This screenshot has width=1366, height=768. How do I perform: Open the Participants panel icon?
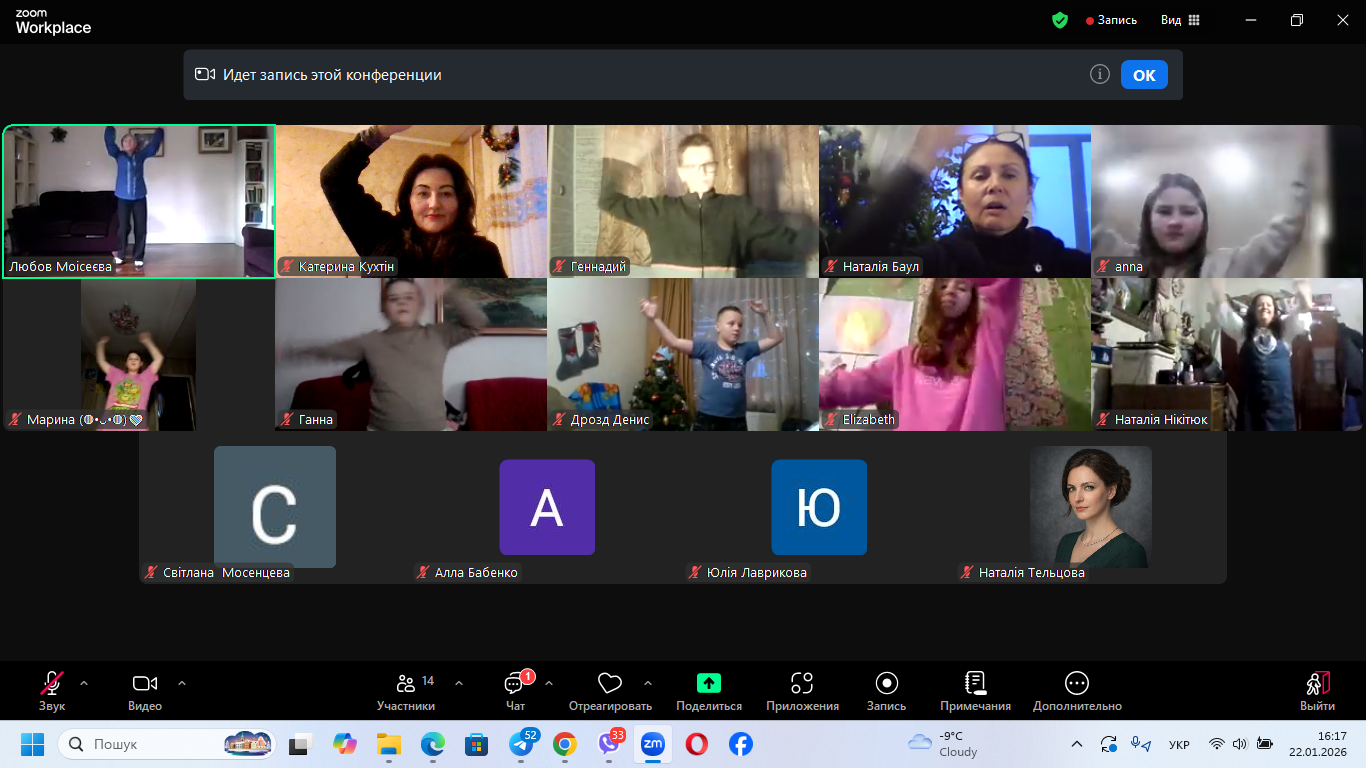(x=406, y=684)
